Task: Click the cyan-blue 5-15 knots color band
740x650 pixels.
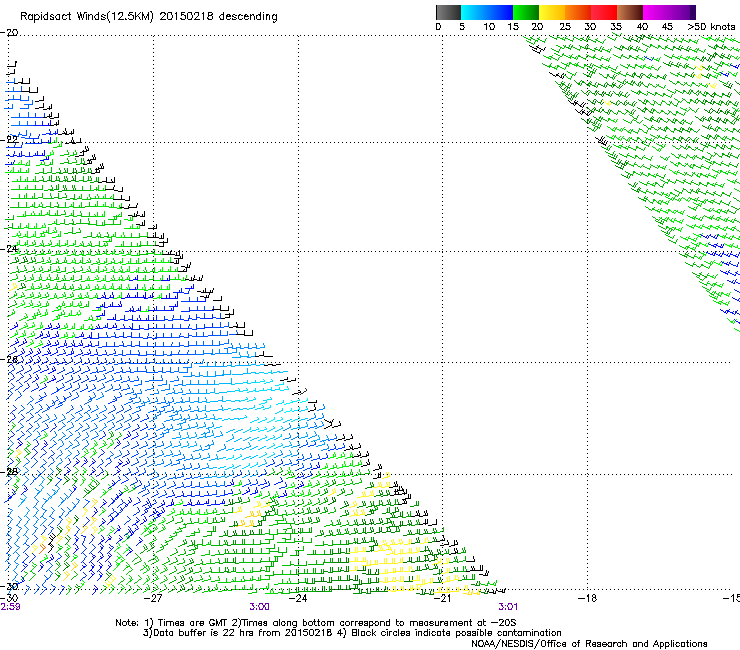Action: (x=487, y=12)
